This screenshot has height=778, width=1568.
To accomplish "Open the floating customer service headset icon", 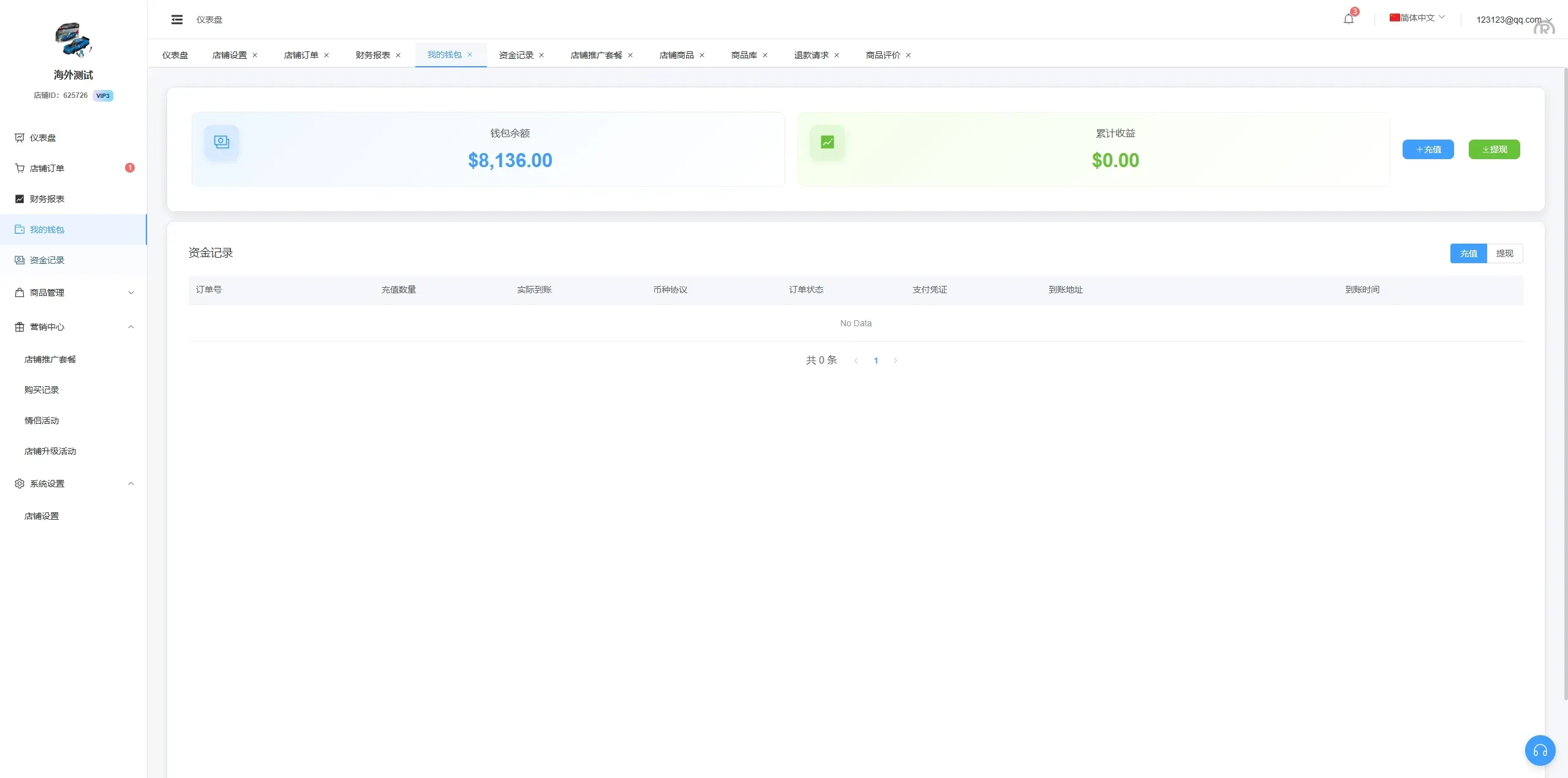I will click(1539, 750).
